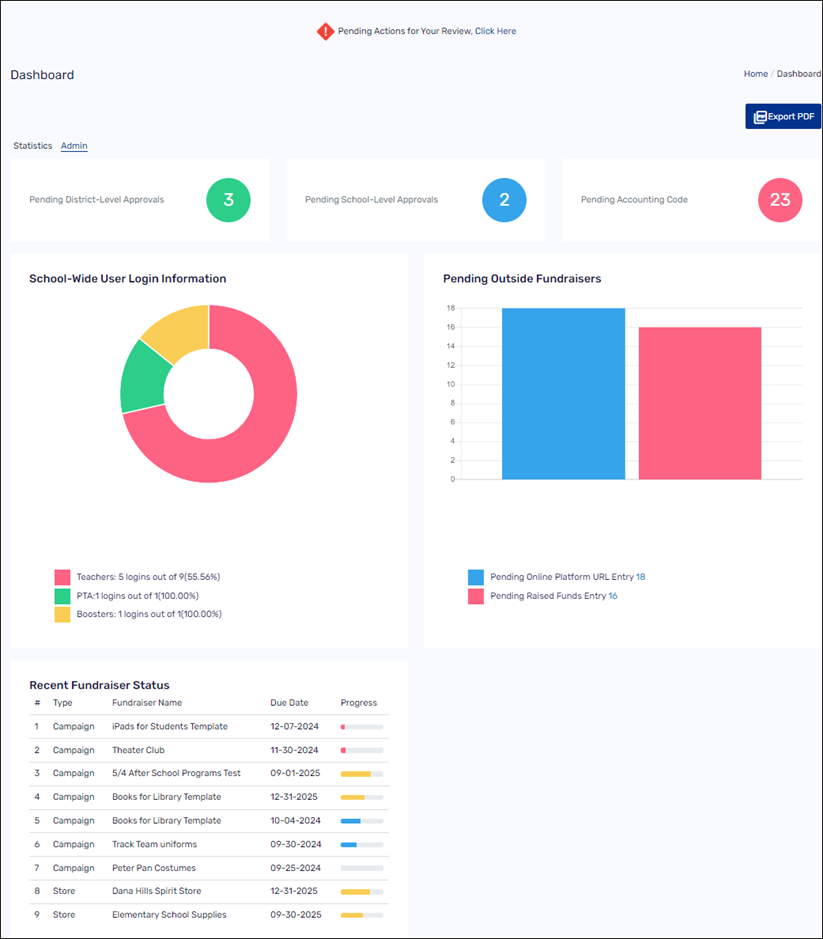Click the blue Pending Online Platform URL bar
The image size is (823, 939).
[x=563, y=394]
